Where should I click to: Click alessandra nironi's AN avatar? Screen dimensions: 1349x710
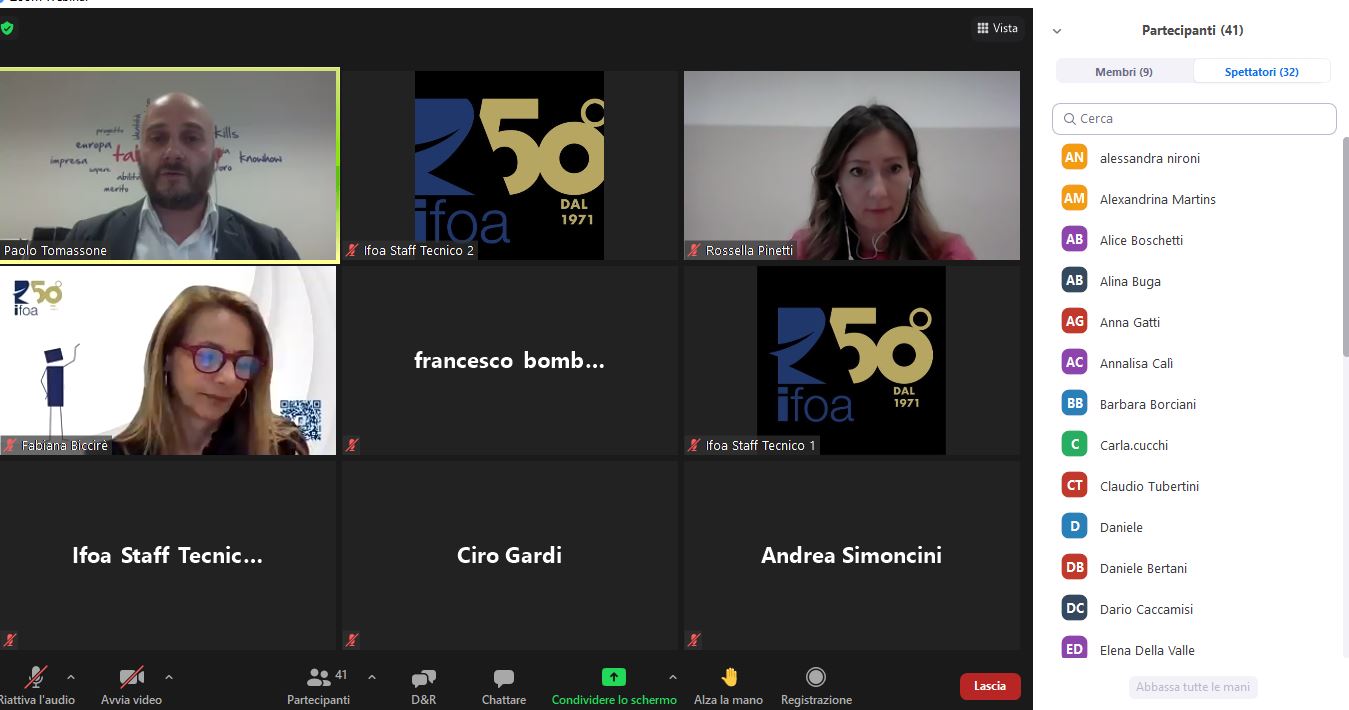point(1074,158)
